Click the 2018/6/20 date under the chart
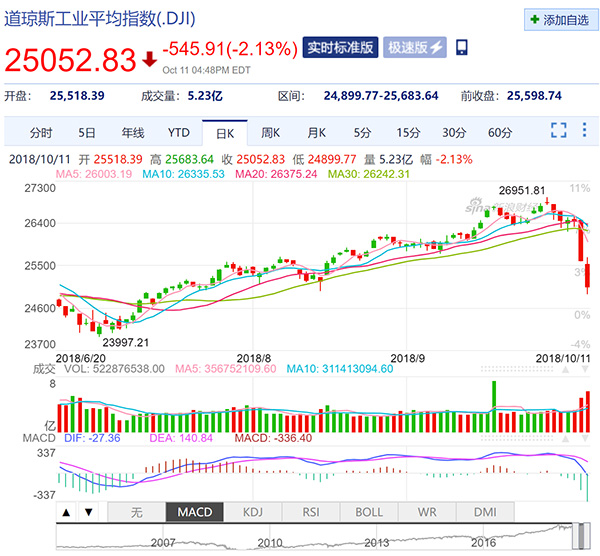This screenshot has width=600, height=556. click(x=80, y=359)
